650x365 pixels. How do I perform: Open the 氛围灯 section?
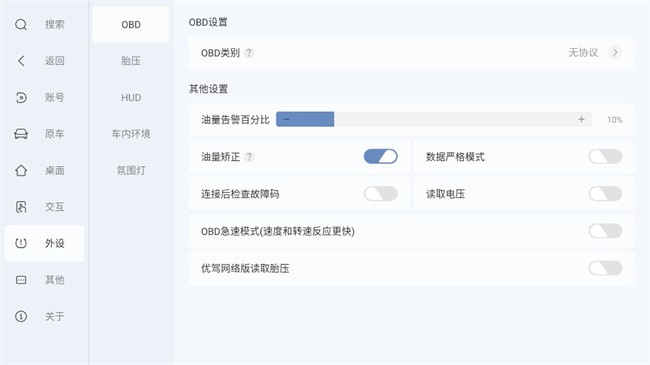[131, 170]
